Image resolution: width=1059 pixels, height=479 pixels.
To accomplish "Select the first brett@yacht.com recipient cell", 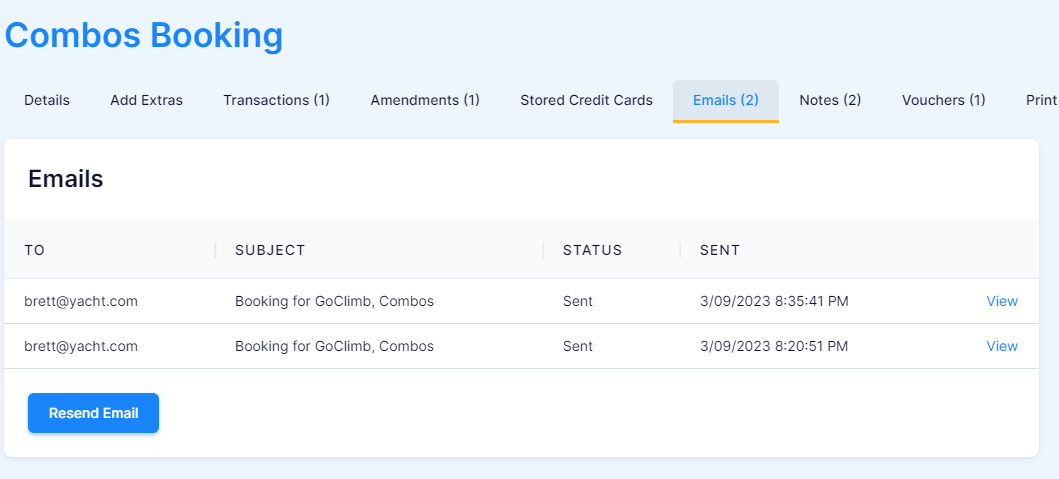I will [81, 301].
